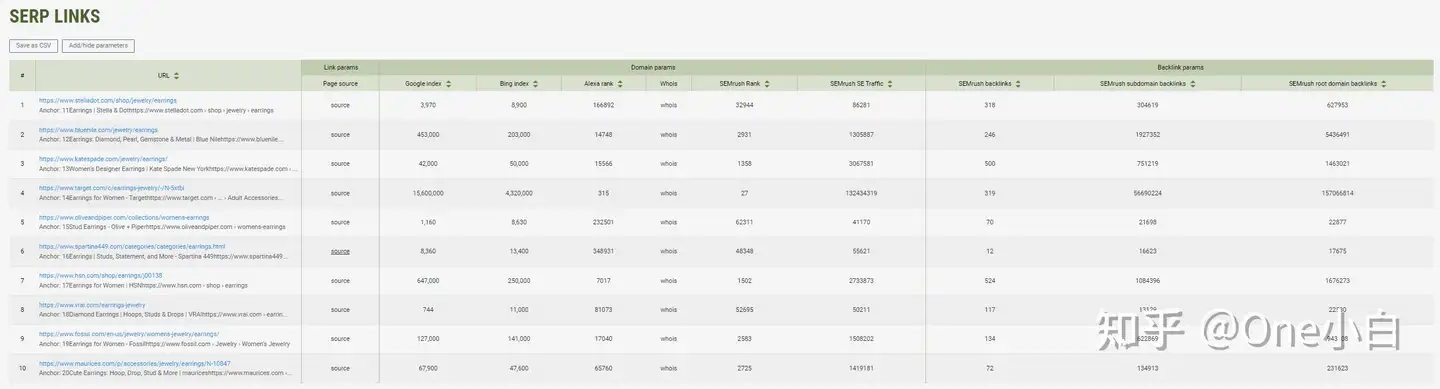
Task: View page source for stelladot.com row
Action: 340,105
